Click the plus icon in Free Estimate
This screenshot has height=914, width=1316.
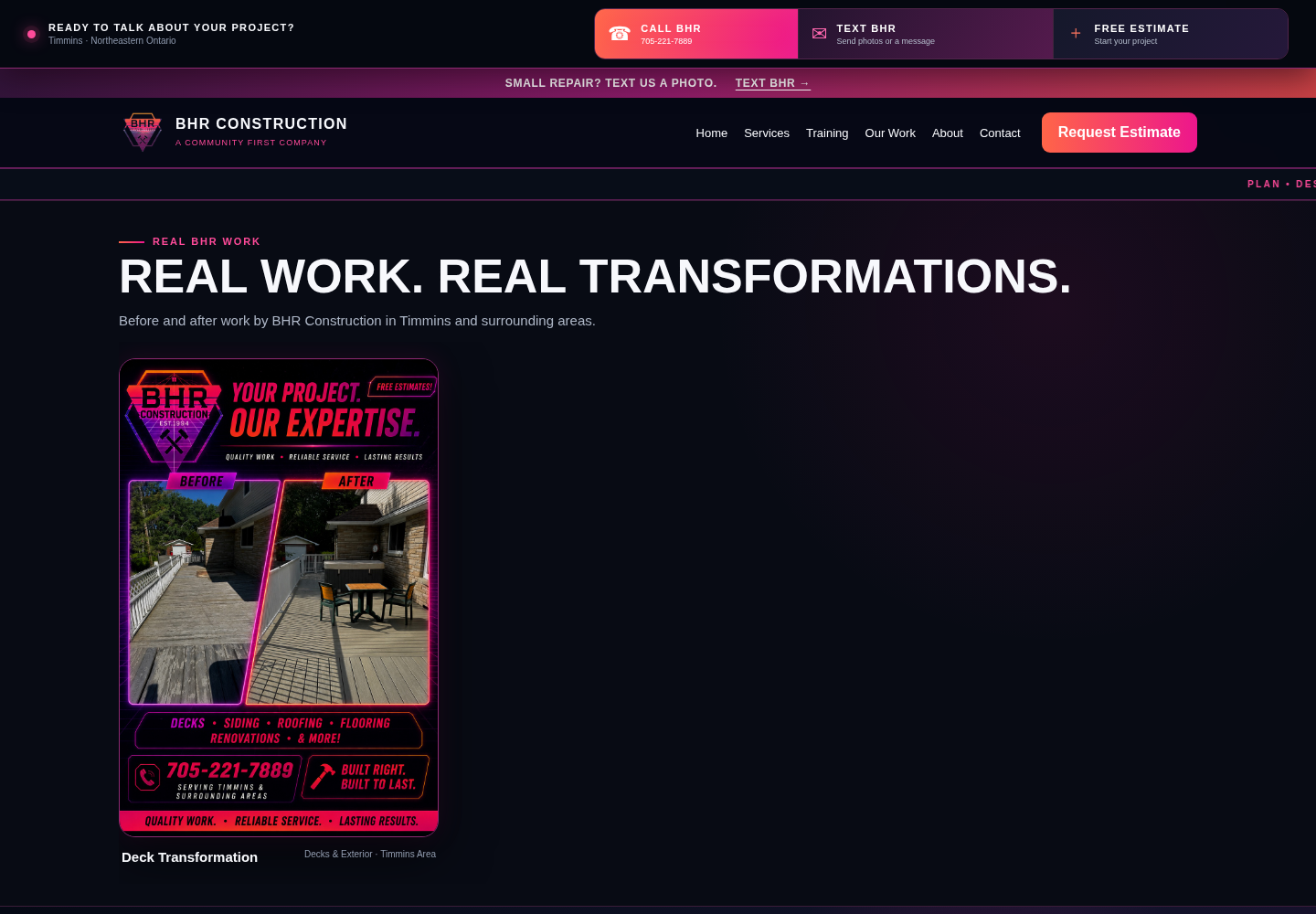1076,34
